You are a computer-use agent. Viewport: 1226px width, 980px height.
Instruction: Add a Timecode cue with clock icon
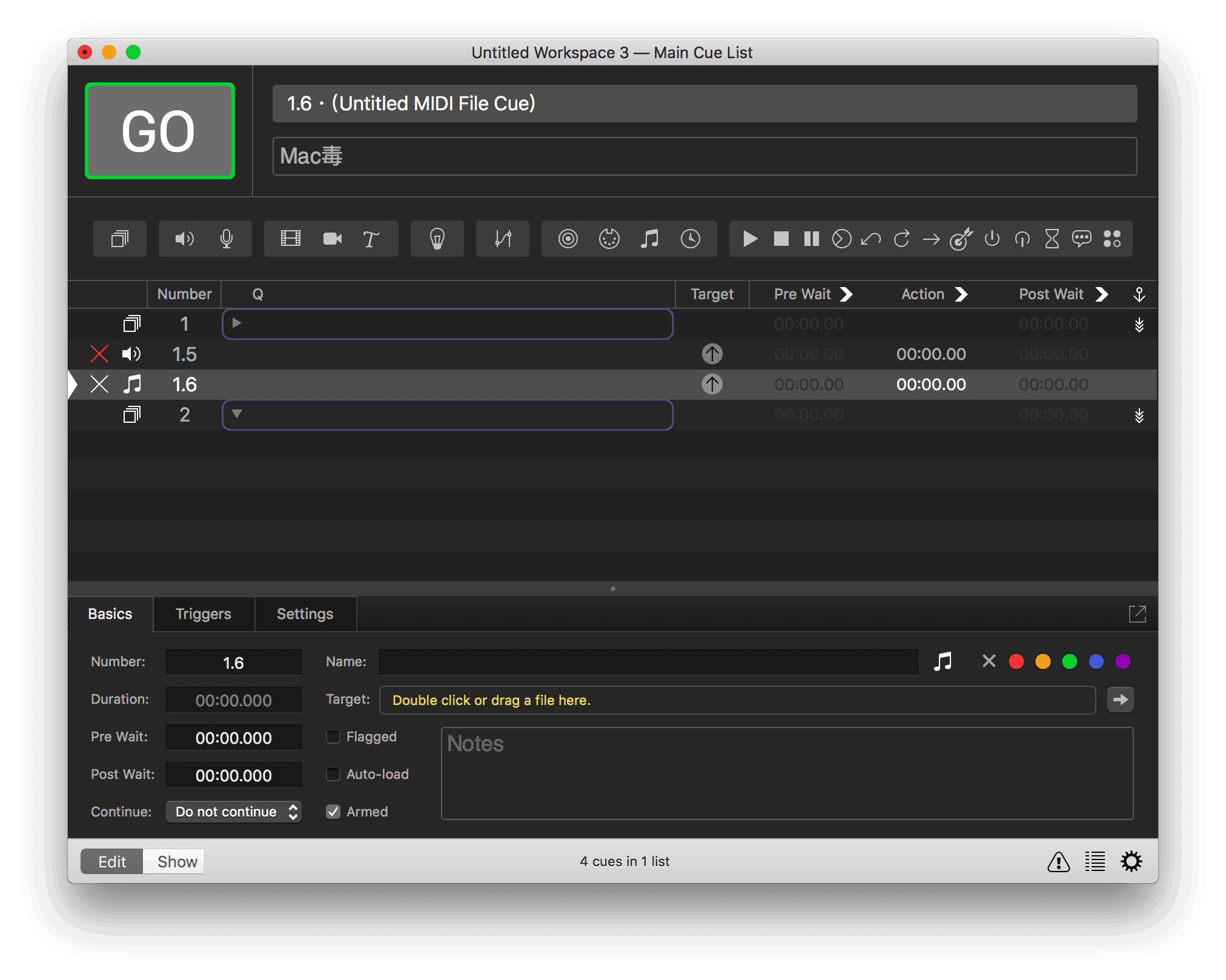[691, 239]
